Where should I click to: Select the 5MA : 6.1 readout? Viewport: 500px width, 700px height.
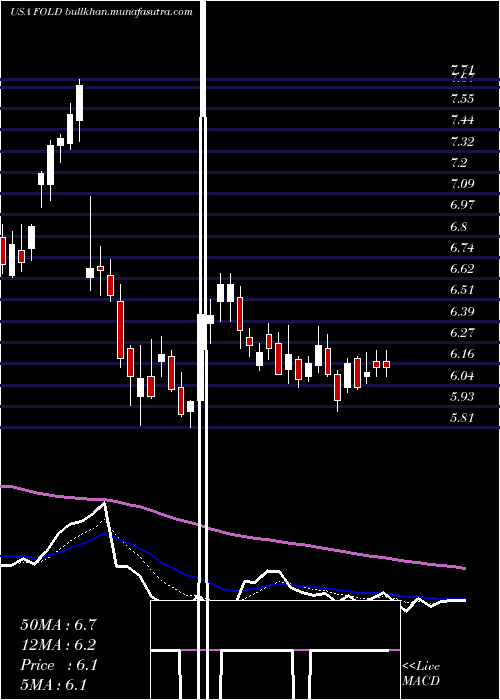53,684
